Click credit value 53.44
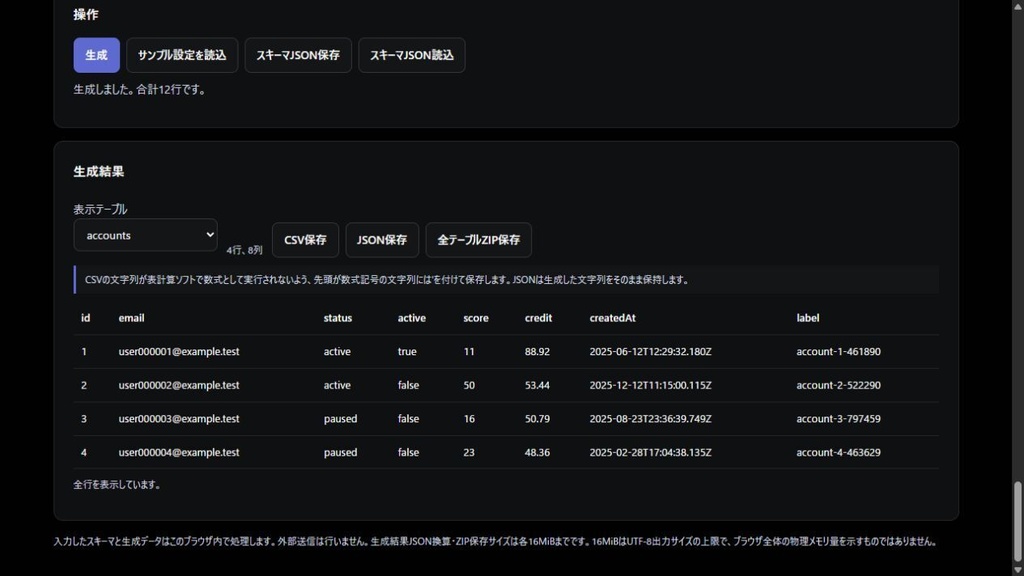 click(x=537, y=385)
